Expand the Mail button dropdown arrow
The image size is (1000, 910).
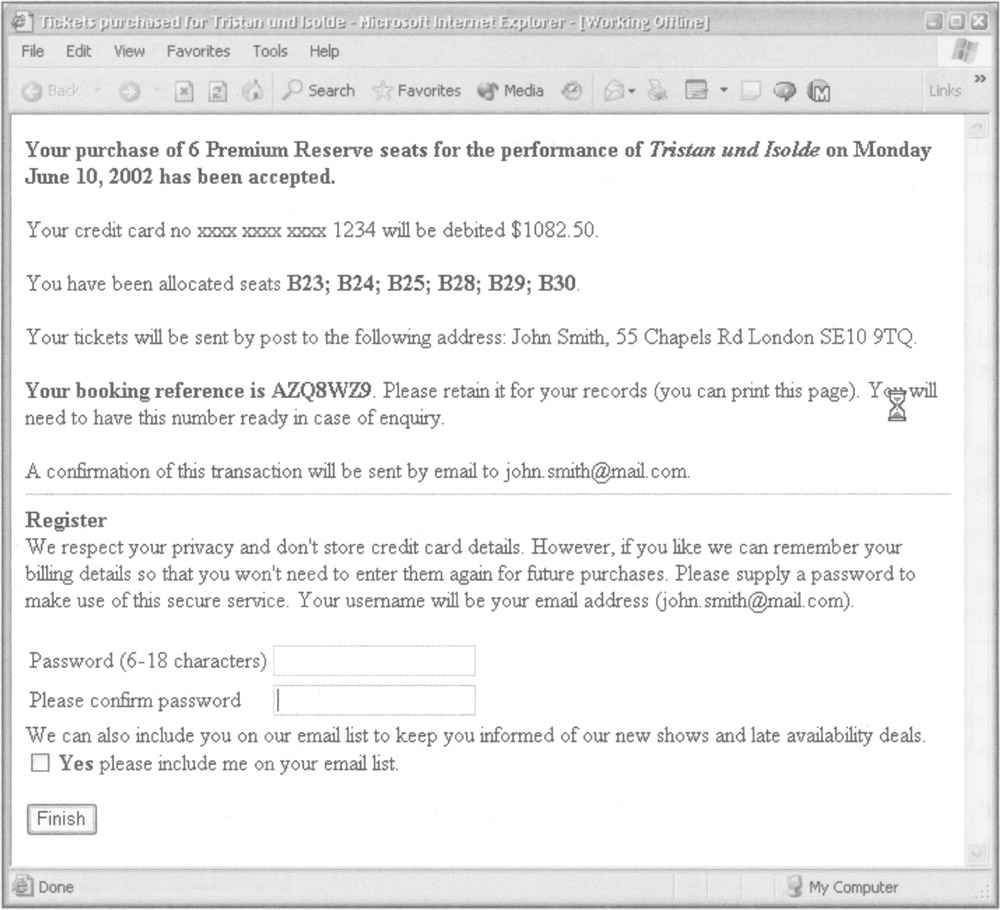(632, 91)
